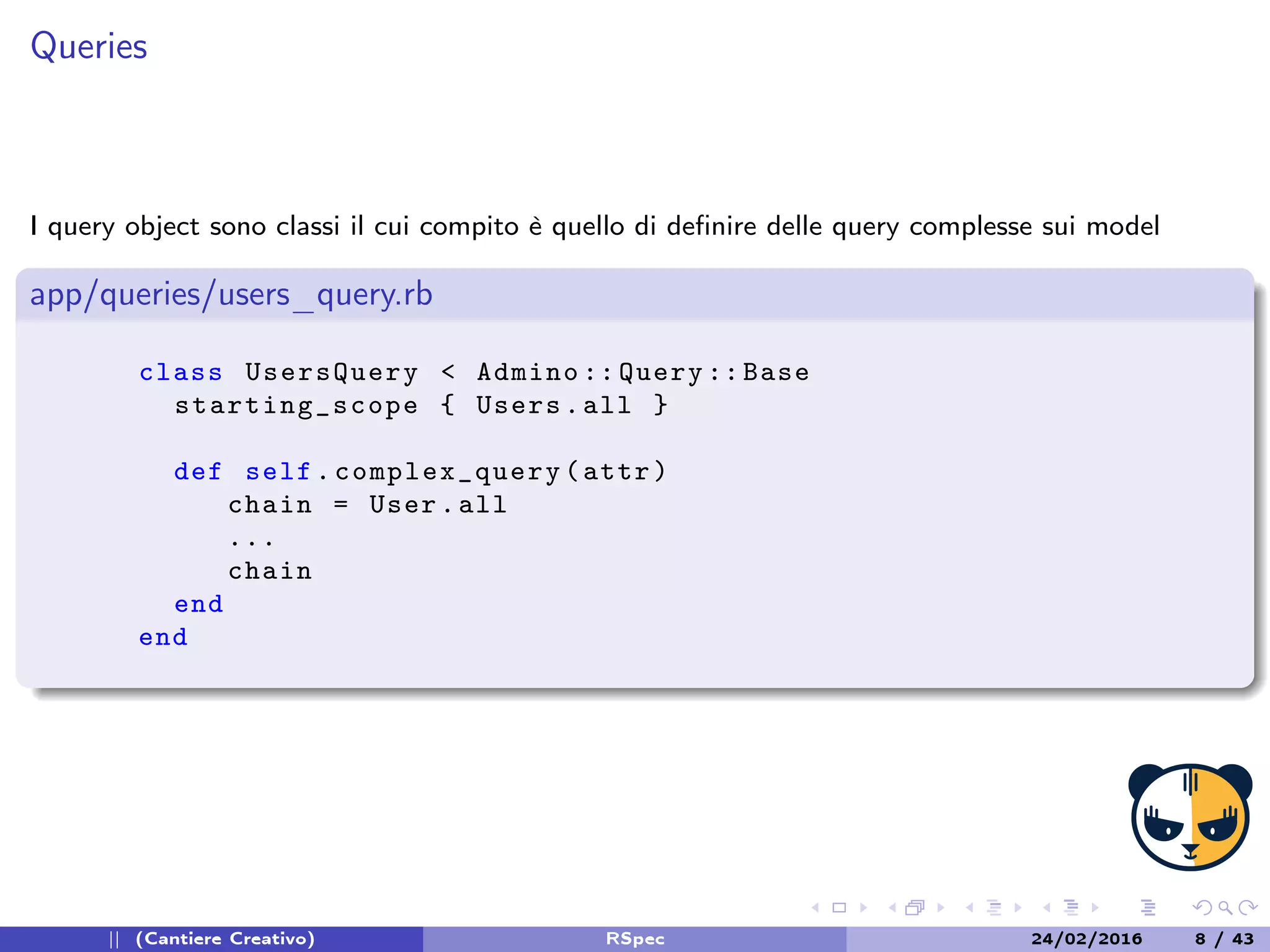The image size is (1270, 952).
Task: Click the Queries slide title
Action: [x=89, y=47]
